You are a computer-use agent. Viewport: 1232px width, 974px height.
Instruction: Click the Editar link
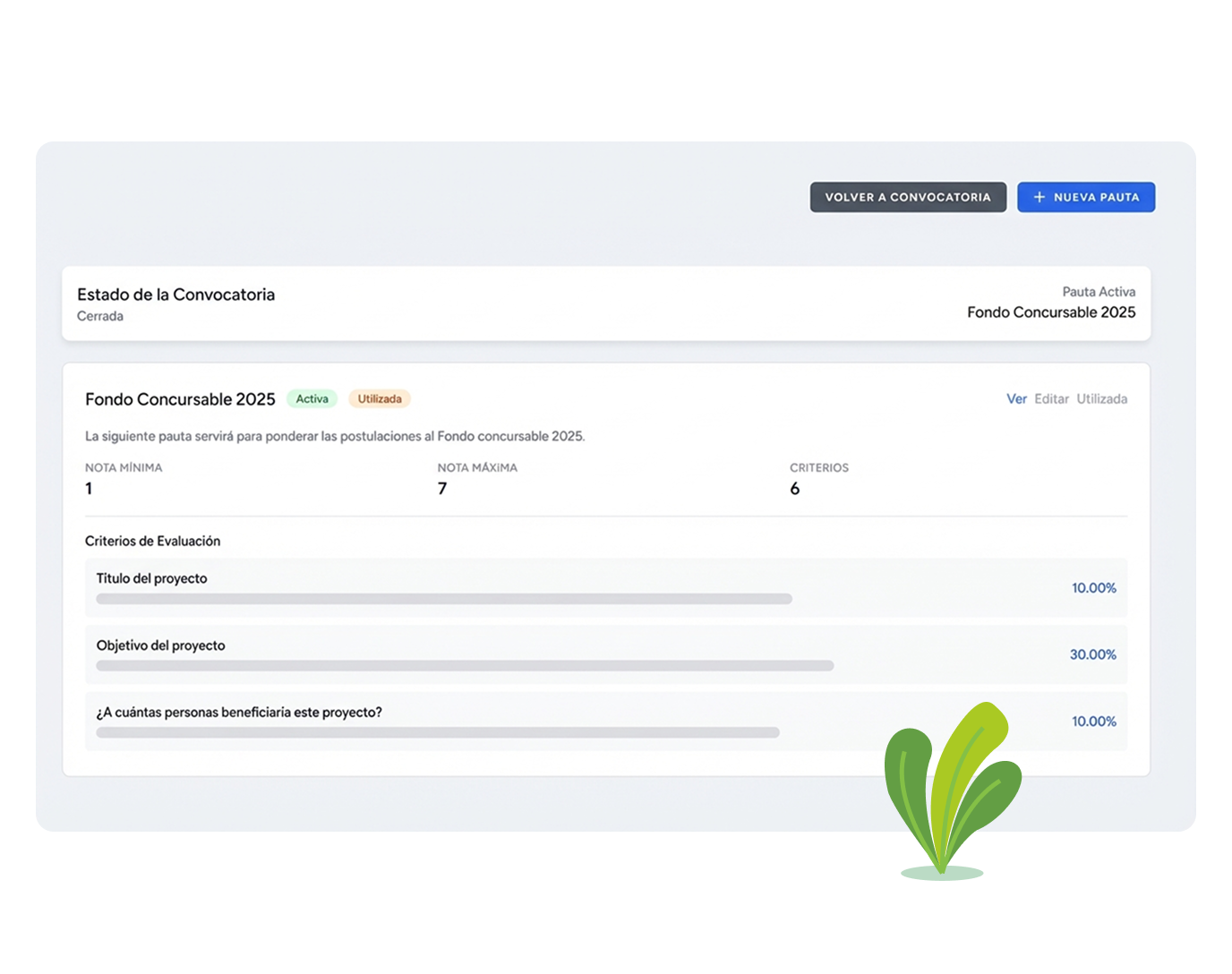[1051, 399]
